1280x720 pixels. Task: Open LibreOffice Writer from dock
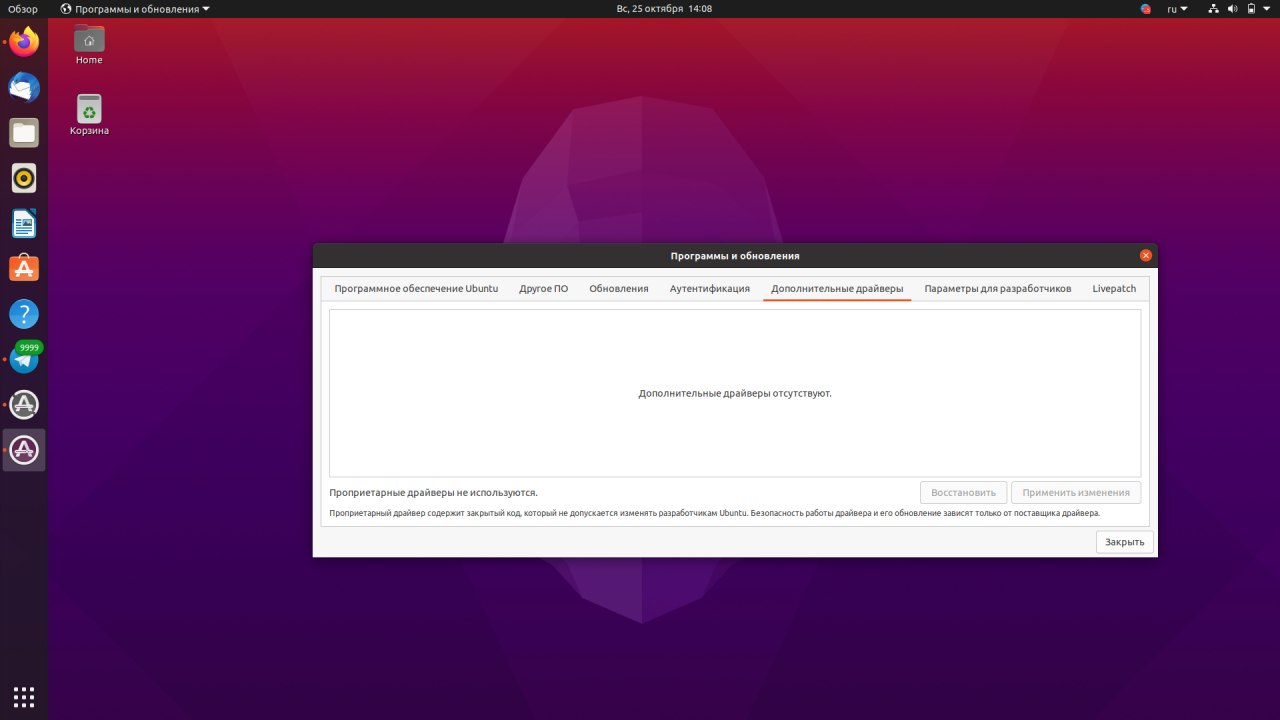pyautogui.click(x=24, y=223)
